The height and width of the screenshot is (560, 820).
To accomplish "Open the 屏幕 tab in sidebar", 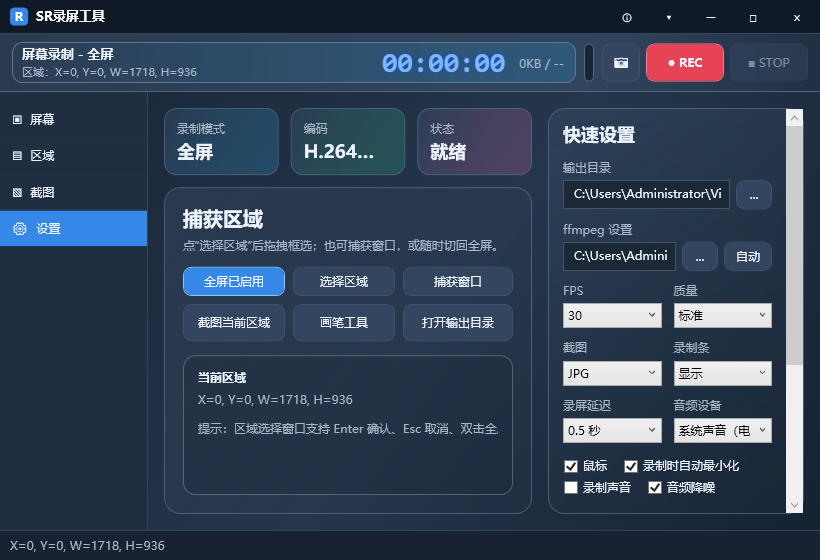I will [73, 119].
